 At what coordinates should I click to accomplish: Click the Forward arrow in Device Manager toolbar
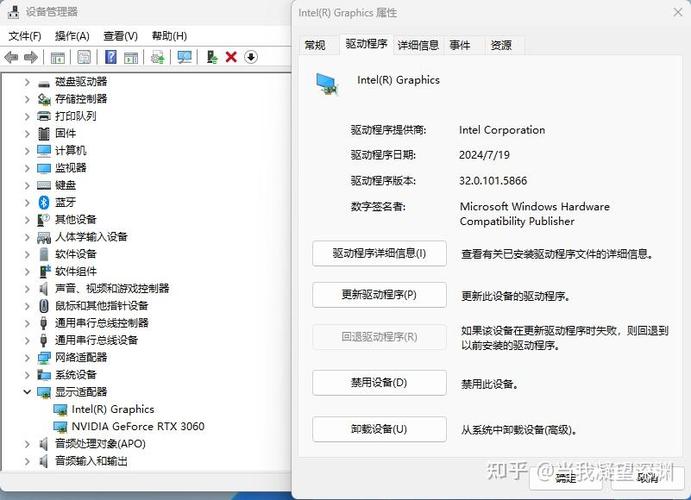click(30, 57)
